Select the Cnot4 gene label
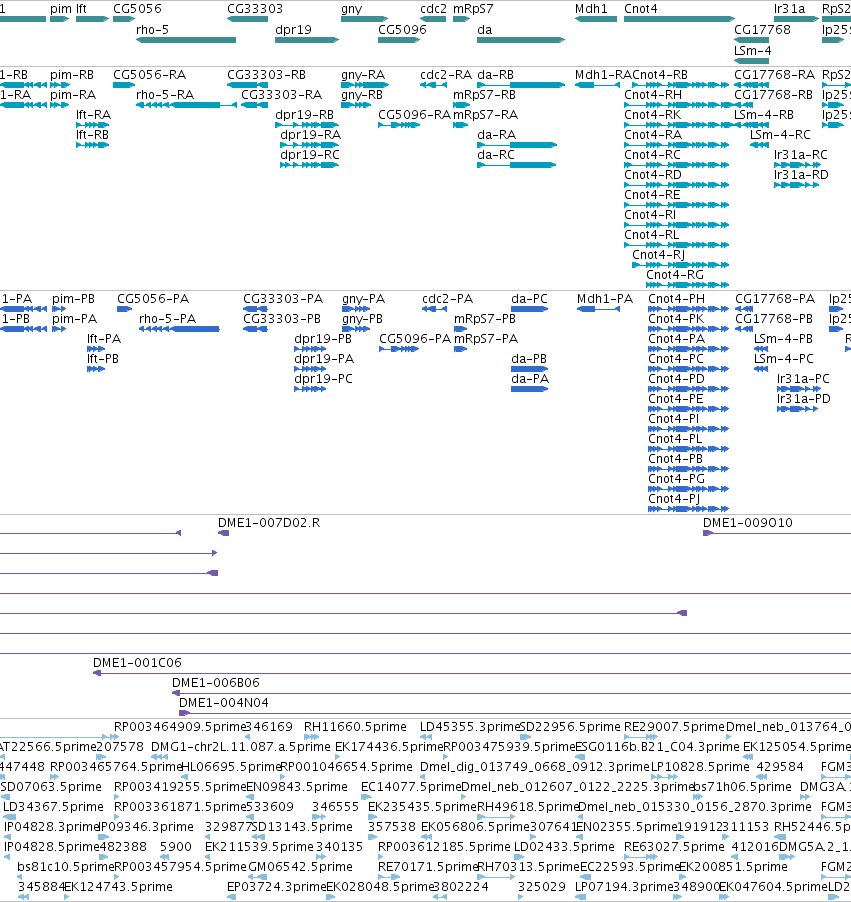This screenshot has width=851, height=902. pos(640,9)
